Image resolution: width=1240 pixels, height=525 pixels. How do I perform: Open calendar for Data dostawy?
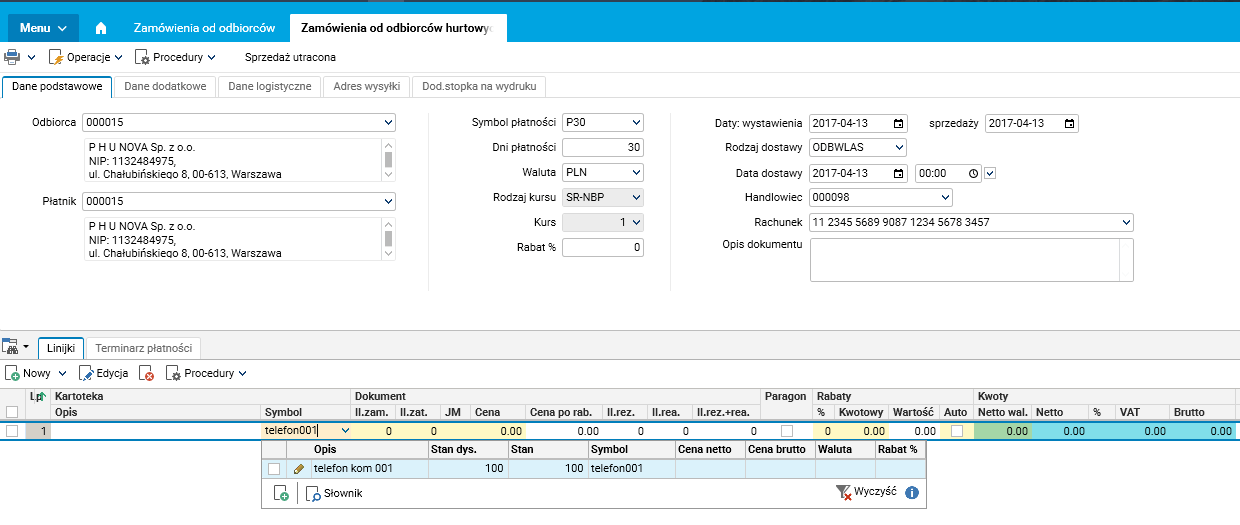(x=899, y=173)
